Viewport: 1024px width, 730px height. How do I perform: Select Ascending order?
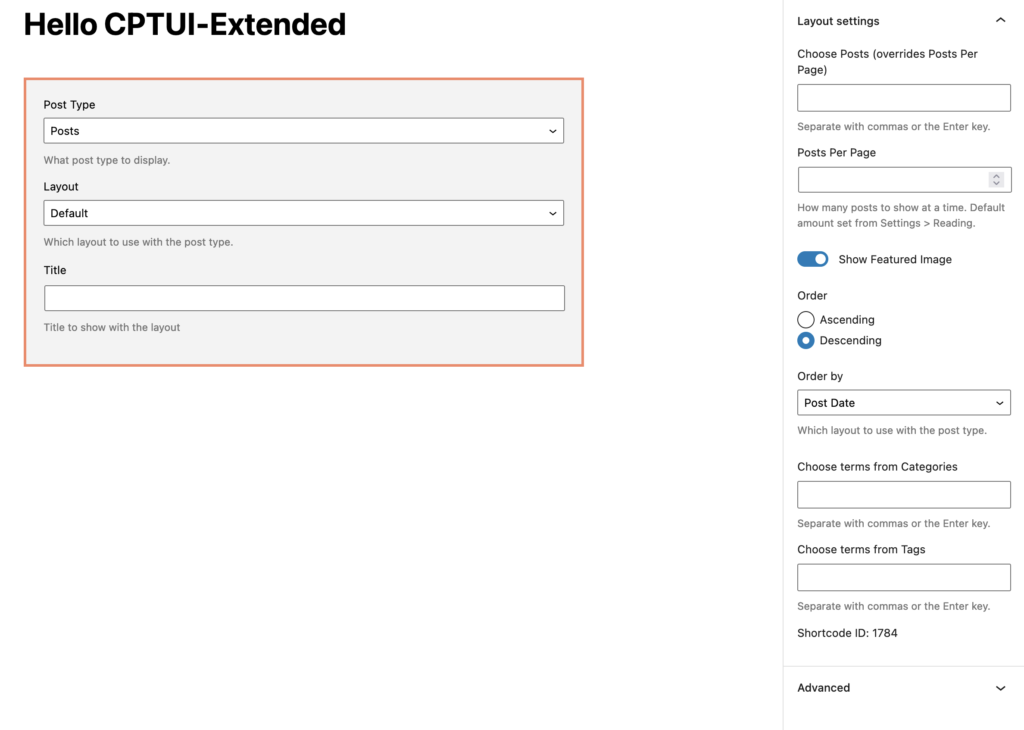click(x=806, y=319)
